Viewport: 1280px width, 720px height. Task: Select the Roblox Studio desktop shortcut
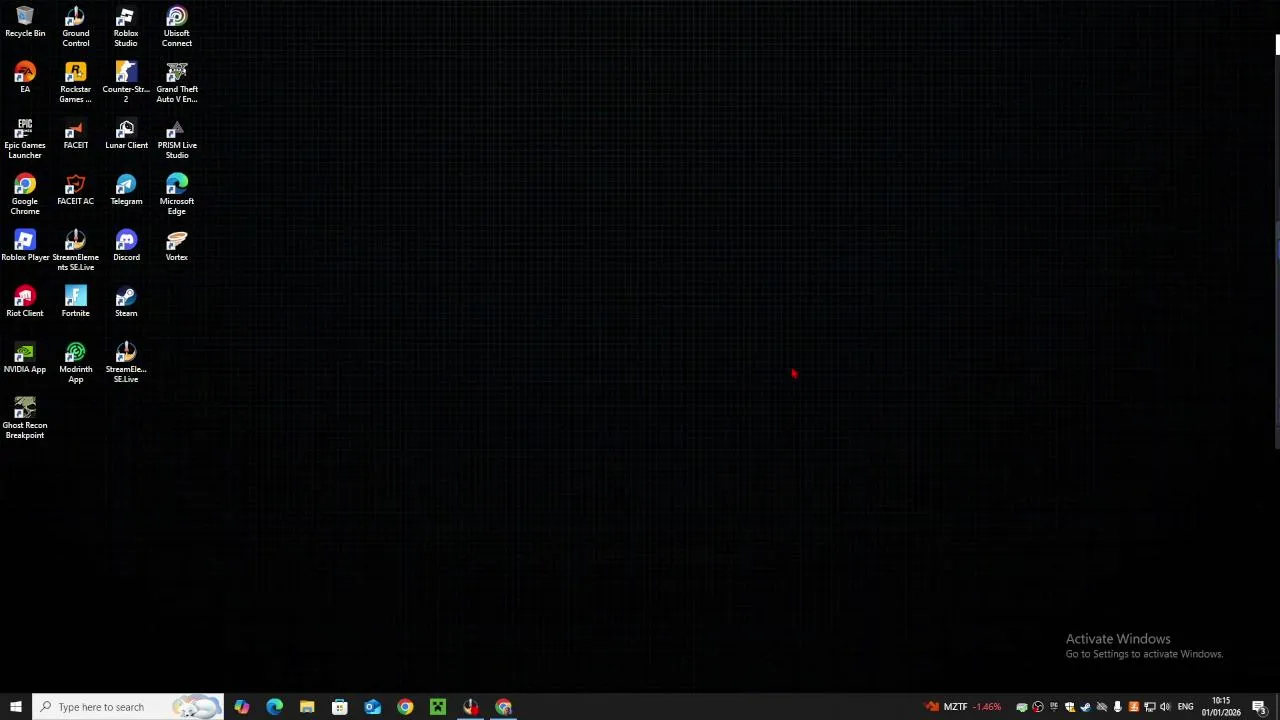tap(126, 28)
